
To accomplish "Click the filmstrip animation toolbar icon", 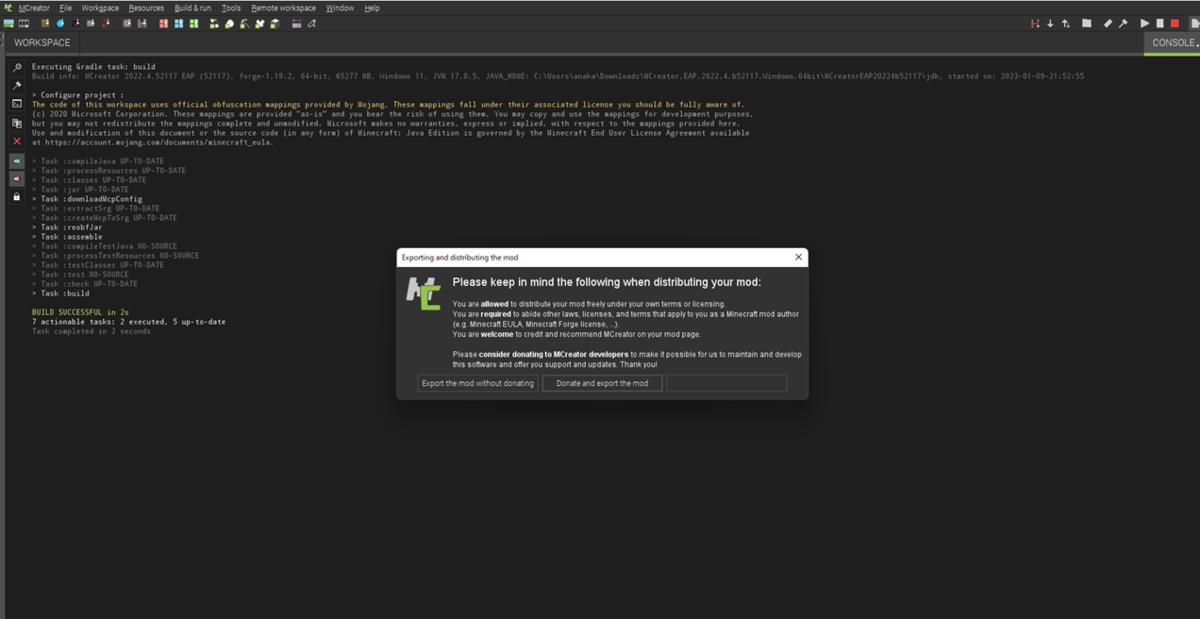I will 24,23.
